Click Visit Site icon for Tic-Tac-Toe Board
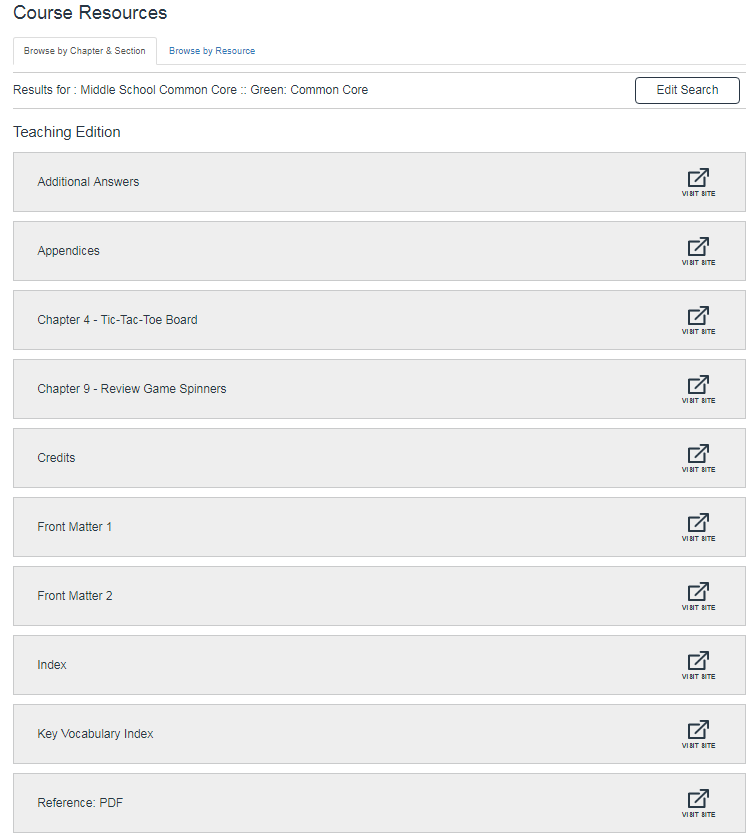Viewport: 756px width, 840px height. pos(698,319)
